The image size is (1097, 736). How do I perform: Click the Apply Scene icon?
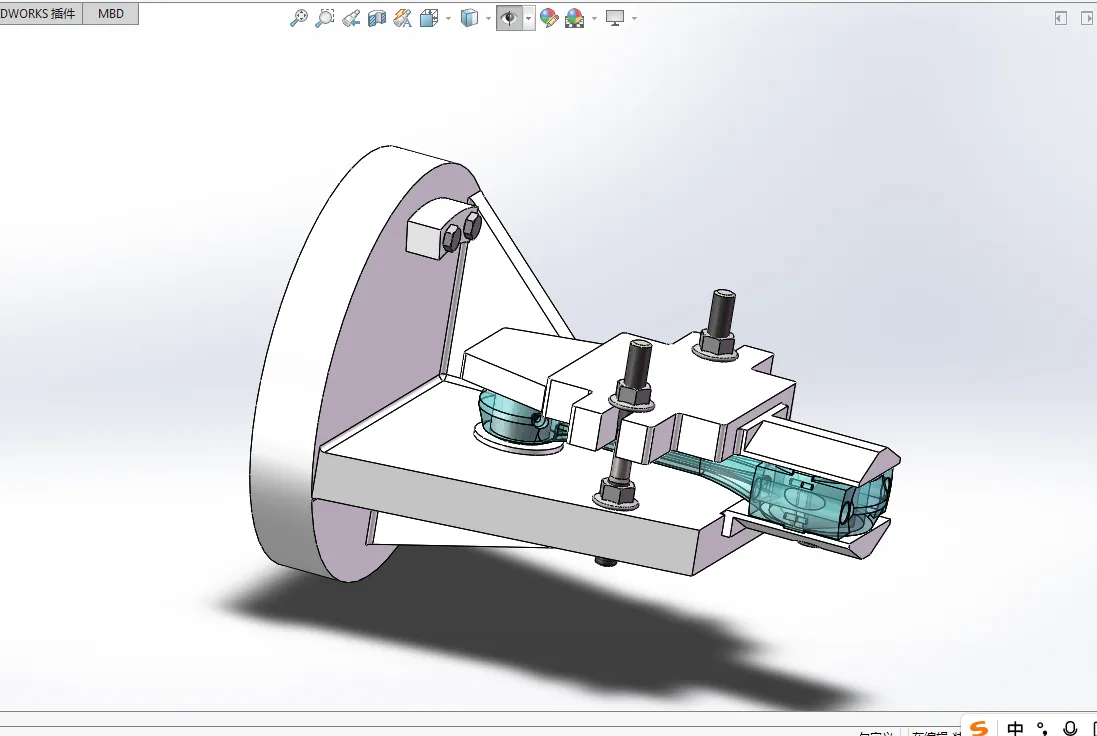point(574,18)
